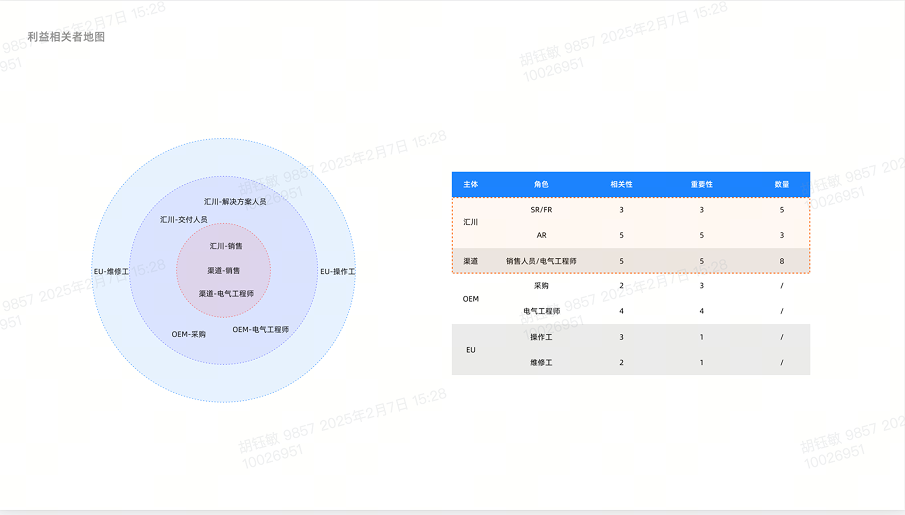Select the EU-维修工 label on the outer ring
The width and height of the screenshot is (905, 515).
pyautogui.click(x=111, y=271)
